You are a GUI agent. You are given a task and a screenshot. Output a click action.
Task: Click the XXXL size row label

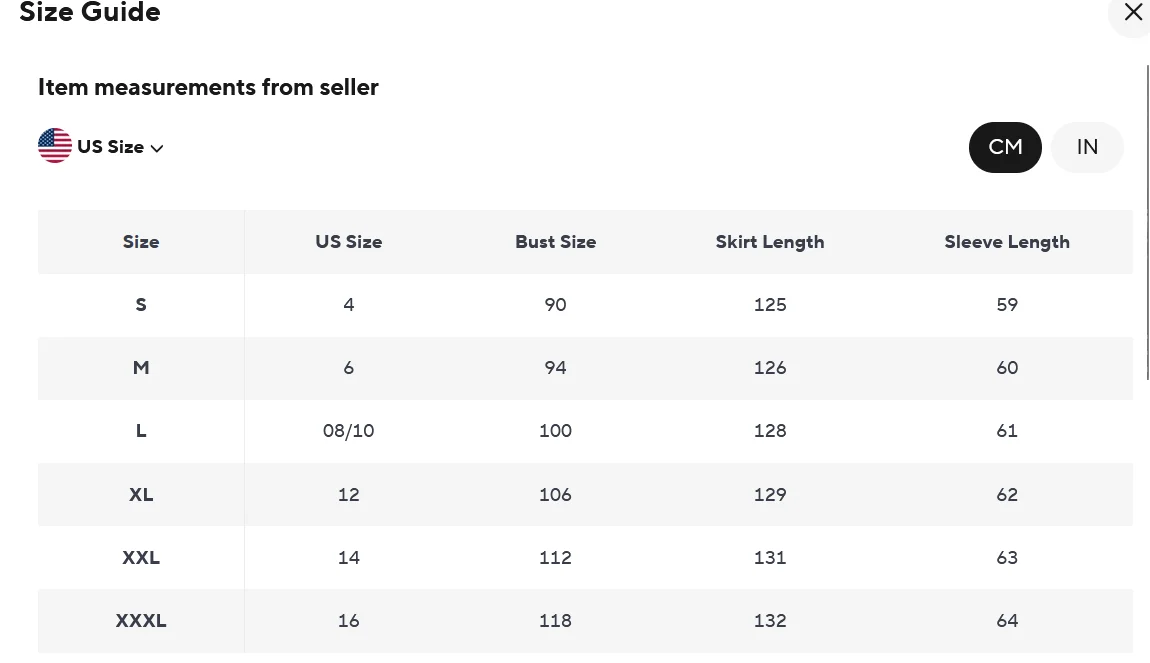(141, 620)
